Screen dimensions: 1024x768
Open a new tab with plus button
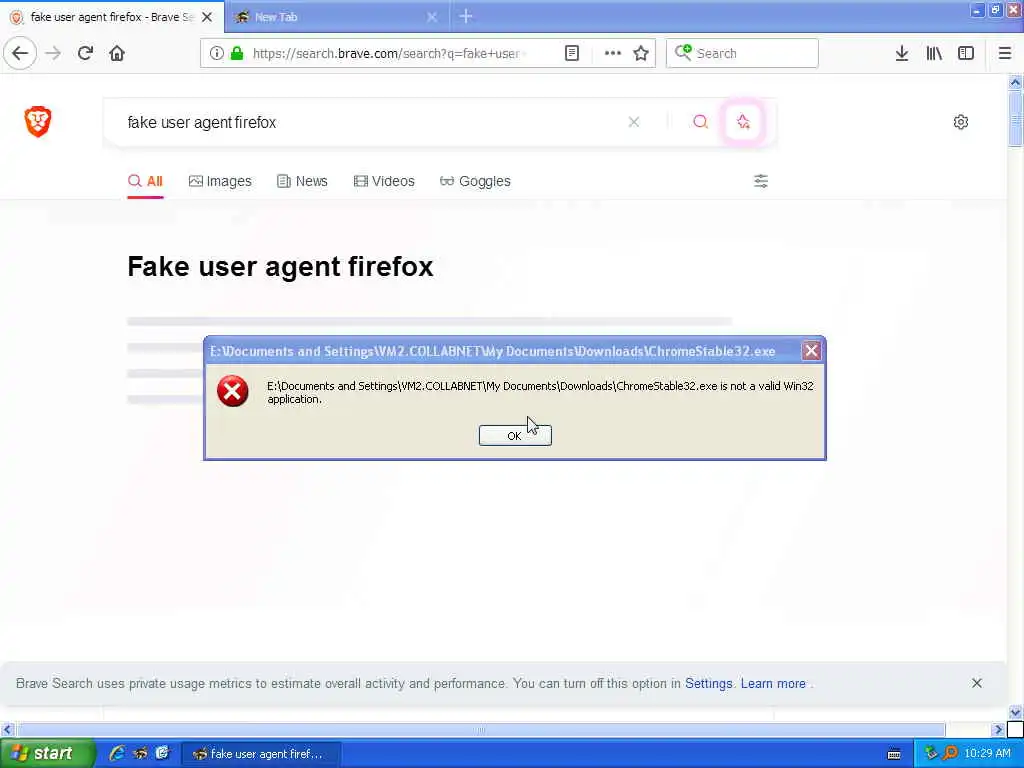tap(466, 16)
